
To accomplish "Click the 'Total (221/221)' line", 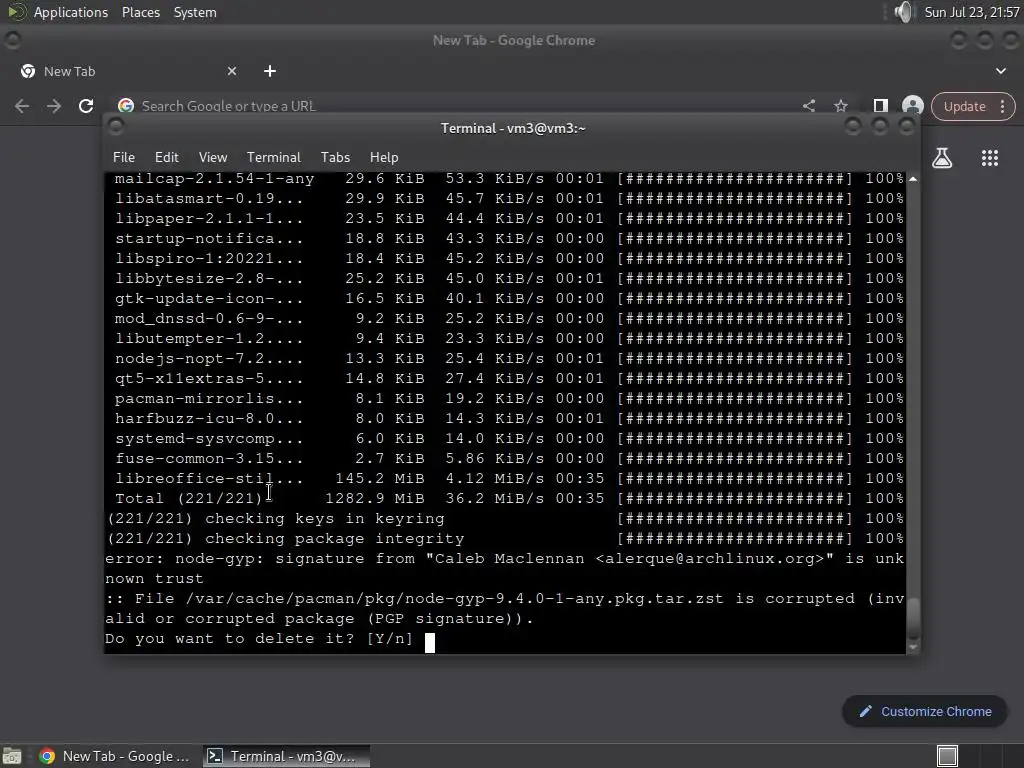I will [x=509, y=499].
